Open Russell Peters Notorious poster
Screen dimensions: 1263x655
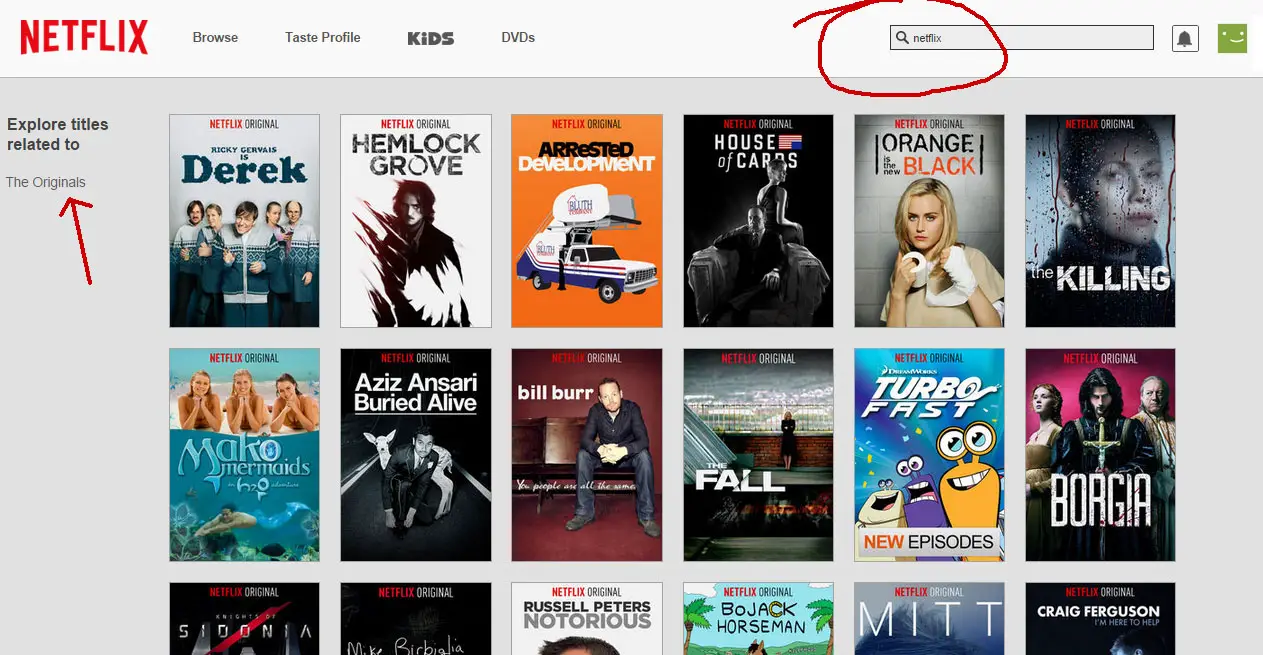click(587, 618)
